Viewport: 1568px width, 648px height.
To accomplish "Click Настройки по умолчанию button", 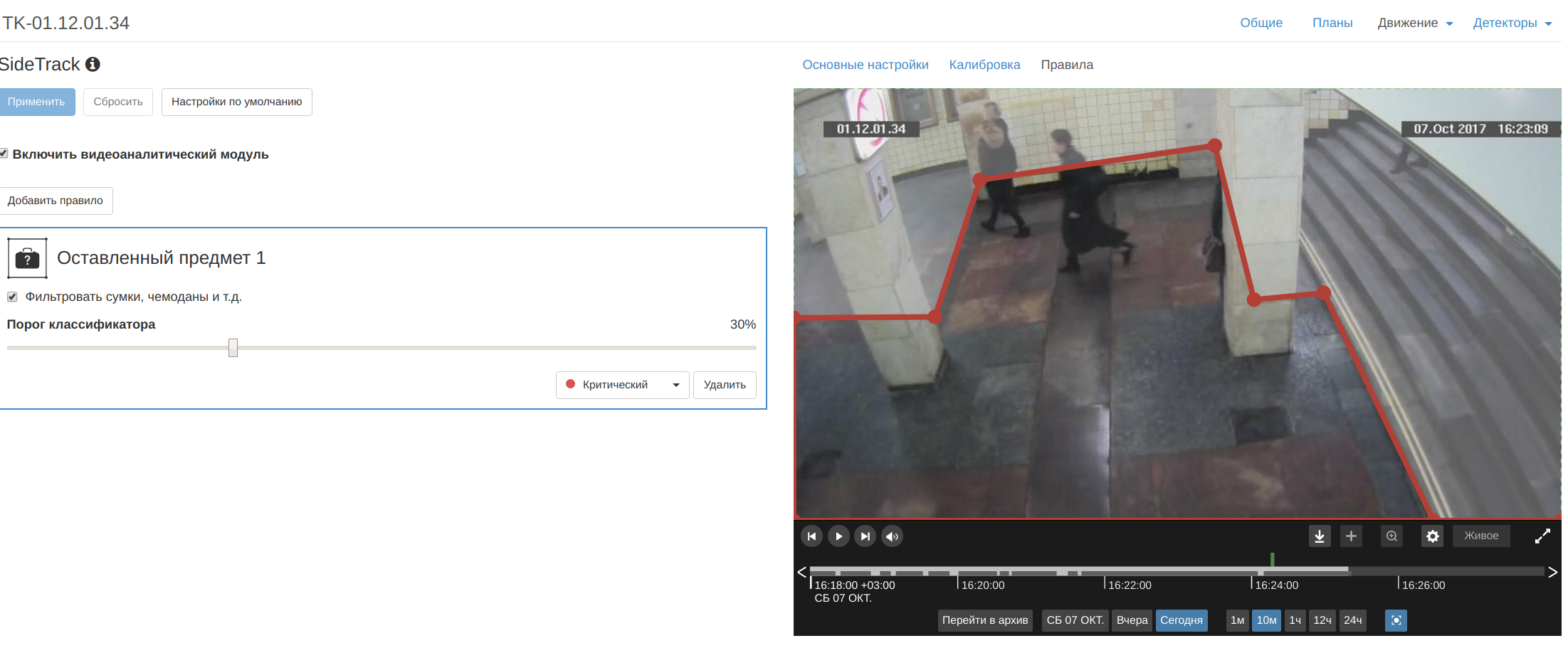I will [x=236, y=102].
